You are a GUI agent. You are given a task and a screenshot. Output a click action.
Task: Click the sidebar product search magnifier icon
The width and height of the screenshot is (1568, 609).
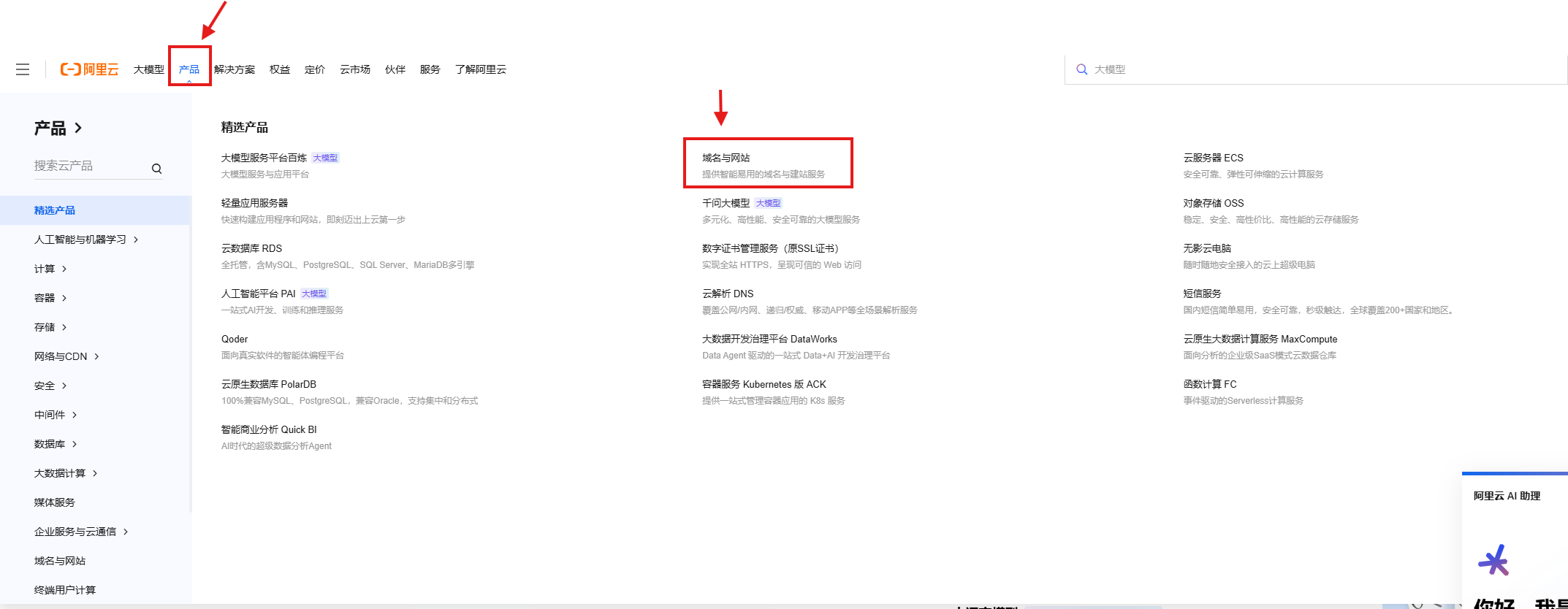(156, 169)
